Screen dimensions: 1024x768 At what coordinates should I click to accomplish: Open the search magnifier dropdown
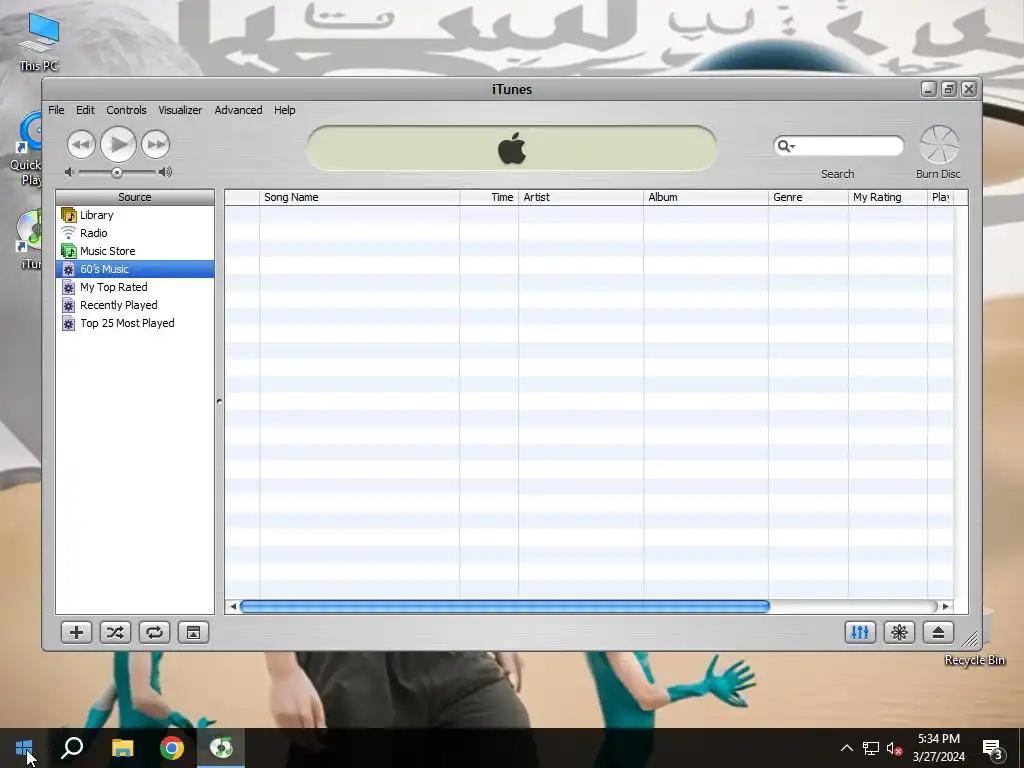point(786,146)
